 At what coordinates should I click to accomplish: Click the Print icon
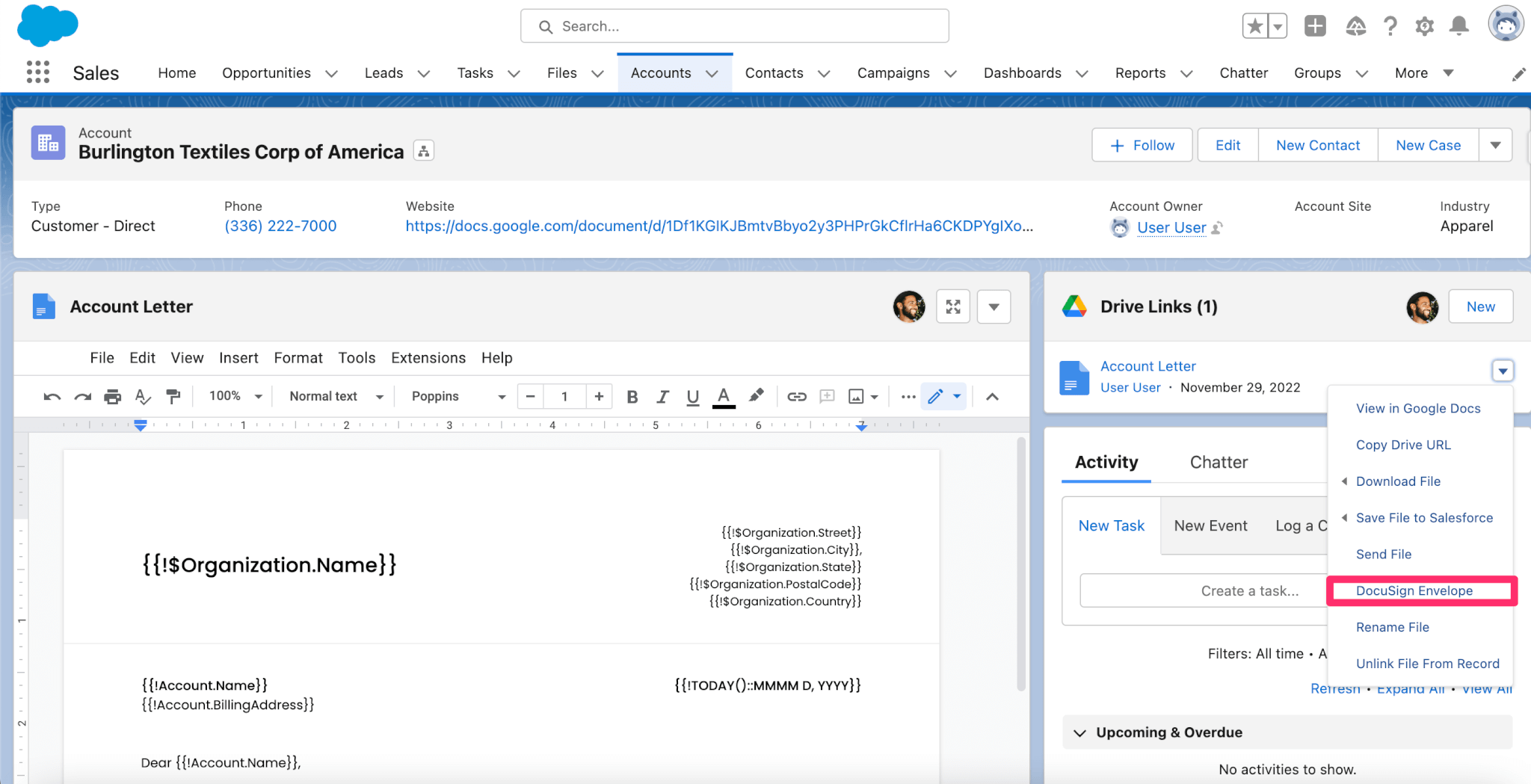tap(113, 397)
